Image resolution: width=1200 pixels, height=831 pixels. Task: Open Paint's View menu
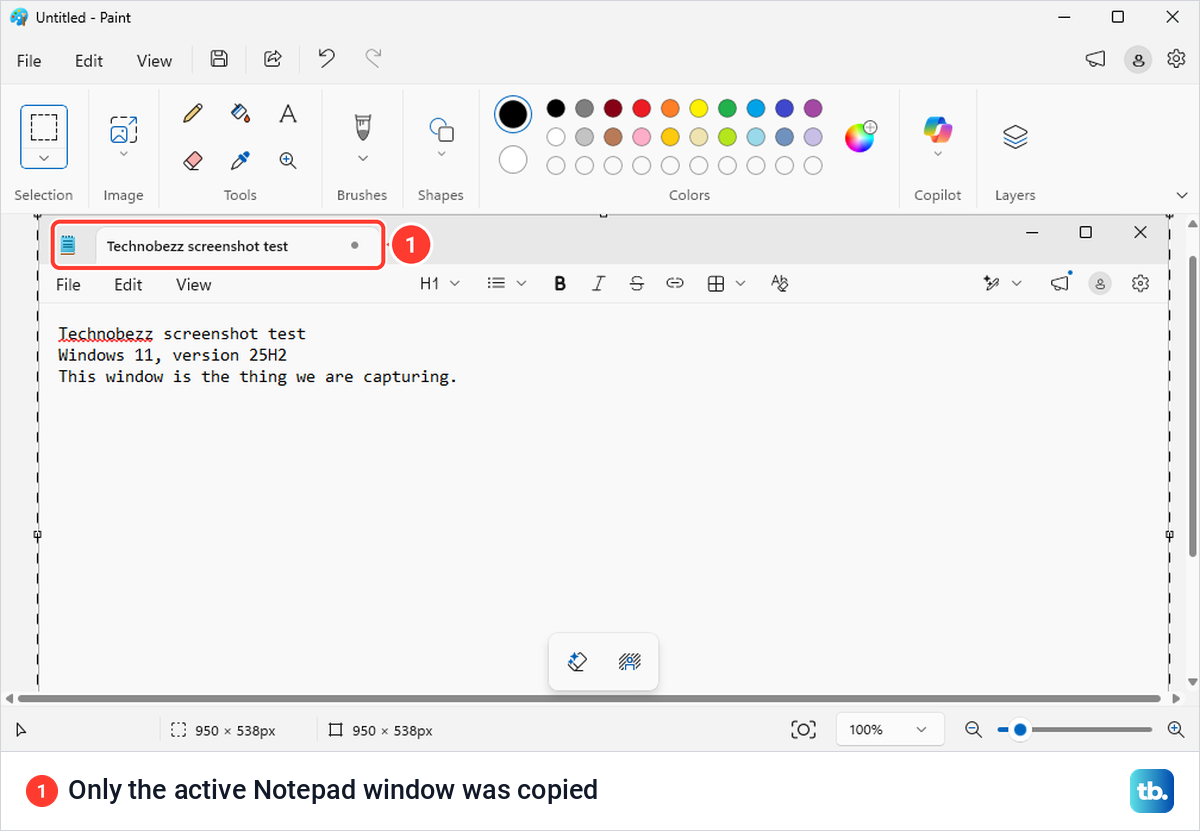click(154, 61)
